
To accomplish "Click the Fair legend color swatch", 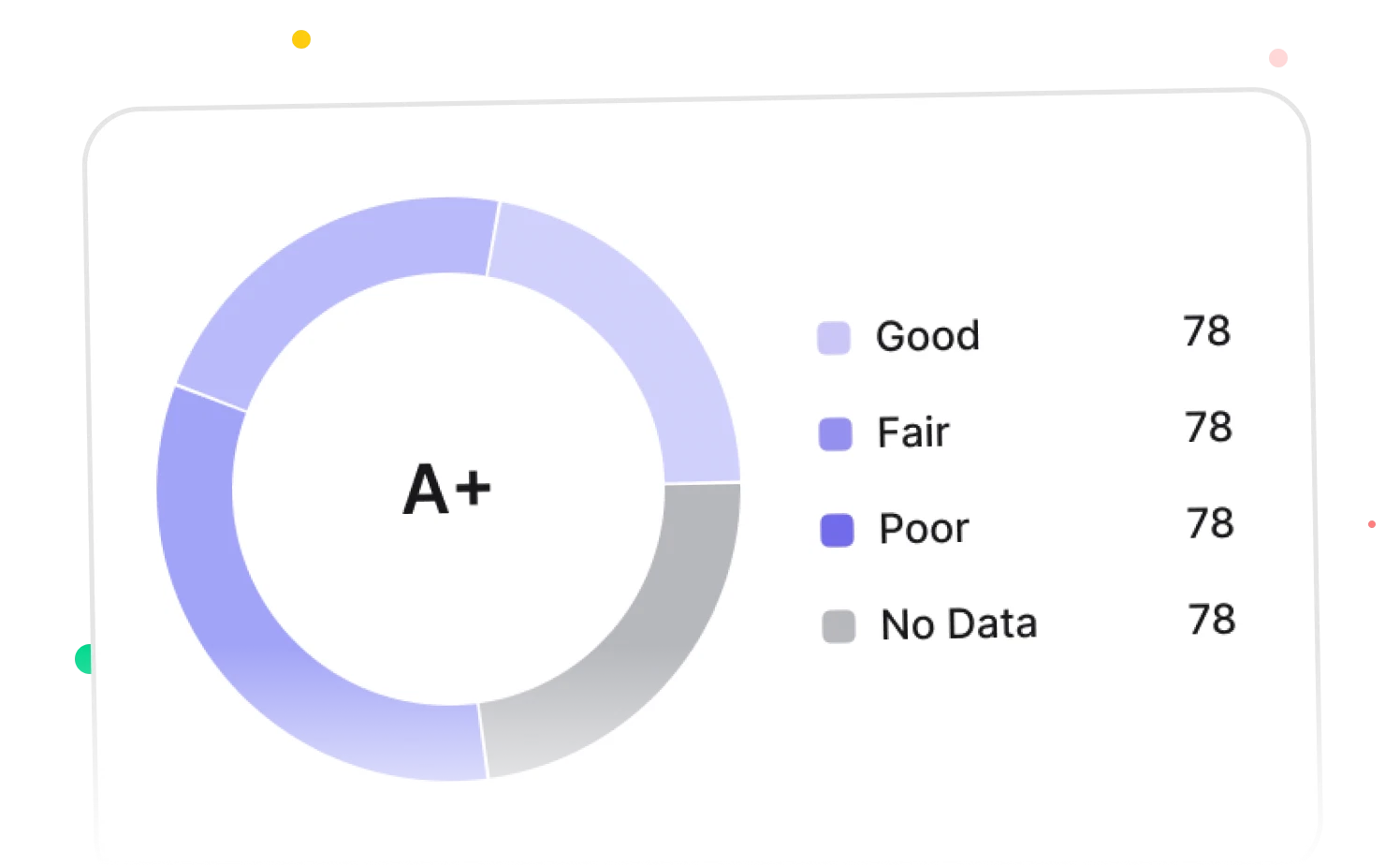I will coord(836,434).
